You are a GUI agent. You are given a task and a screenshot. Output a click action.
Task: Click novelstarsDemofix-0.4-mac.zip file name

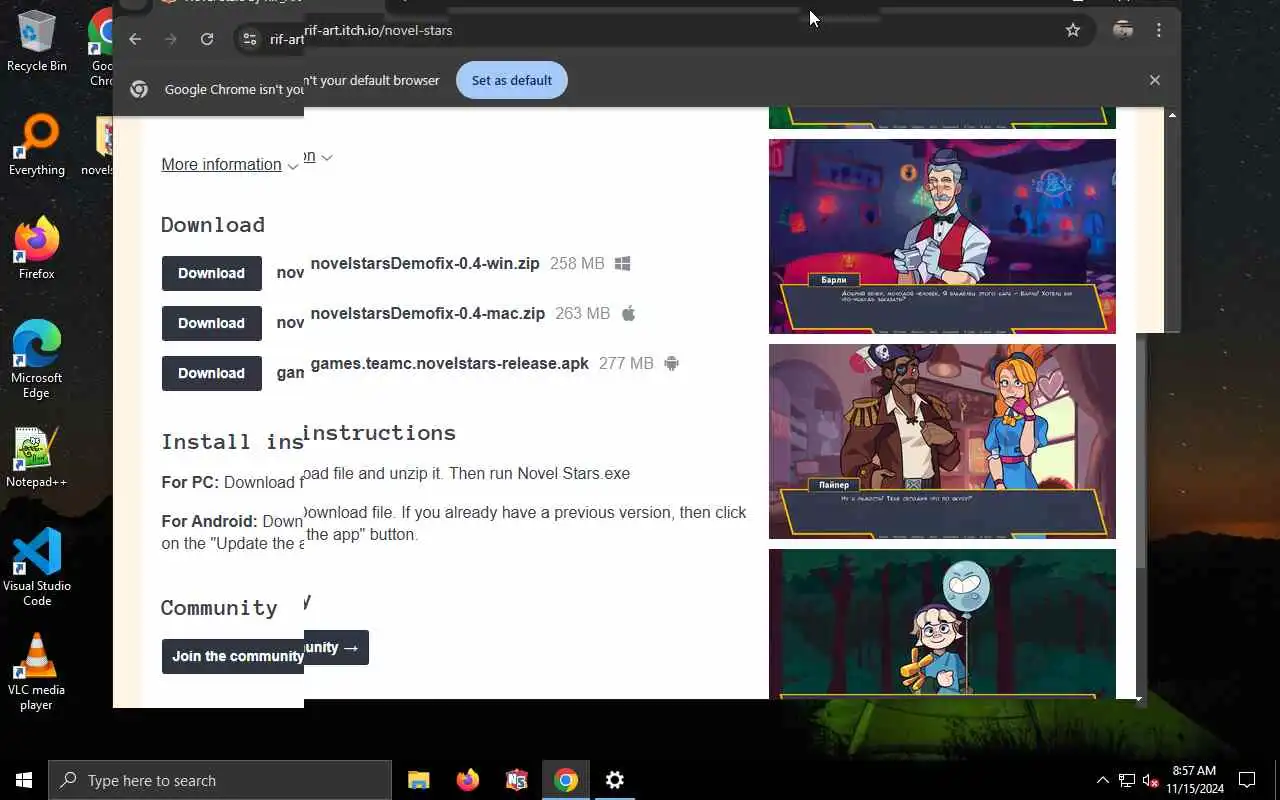pyautogui.click(x=428, y=314)
